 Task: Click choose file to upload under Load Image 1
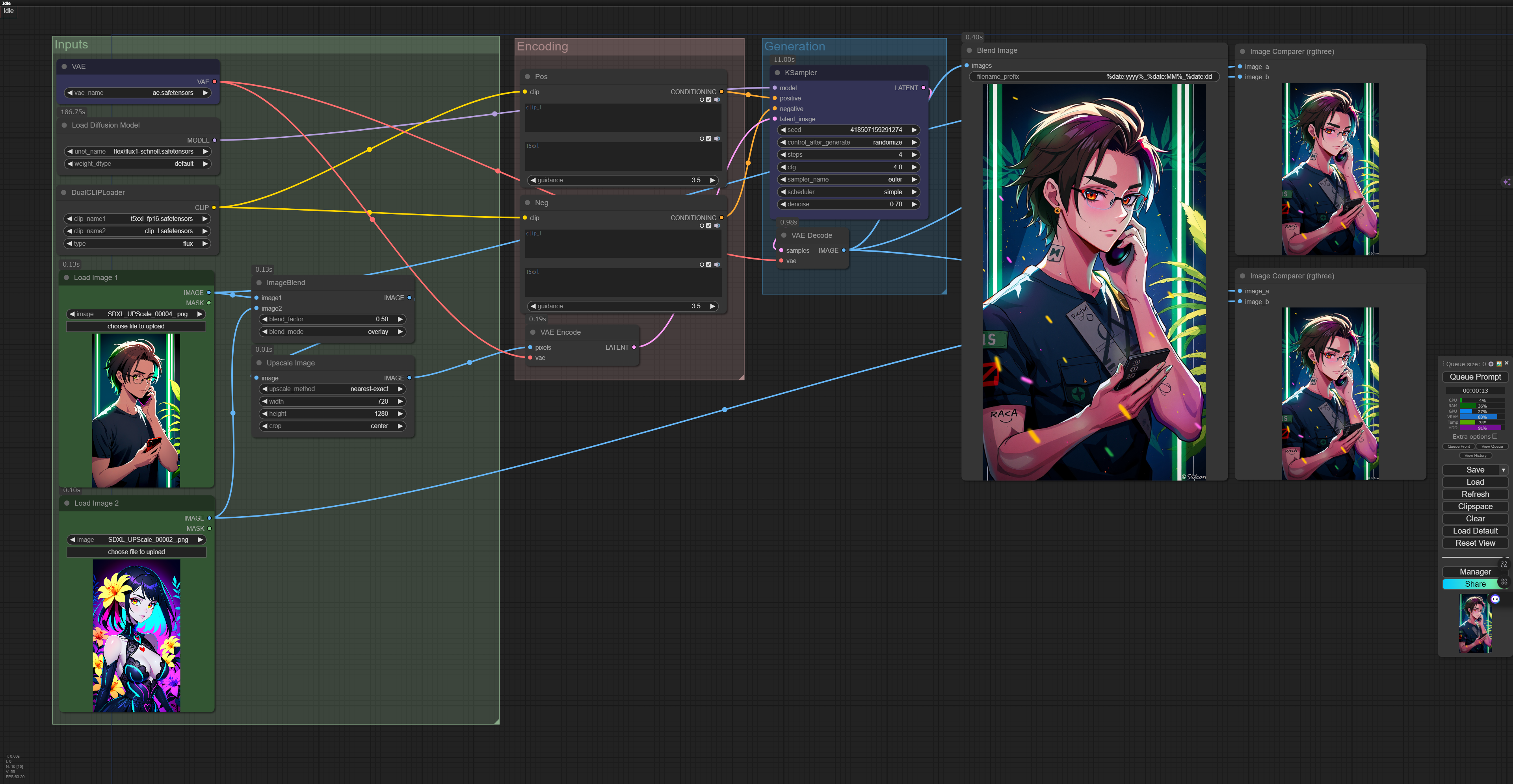[136, 326]
